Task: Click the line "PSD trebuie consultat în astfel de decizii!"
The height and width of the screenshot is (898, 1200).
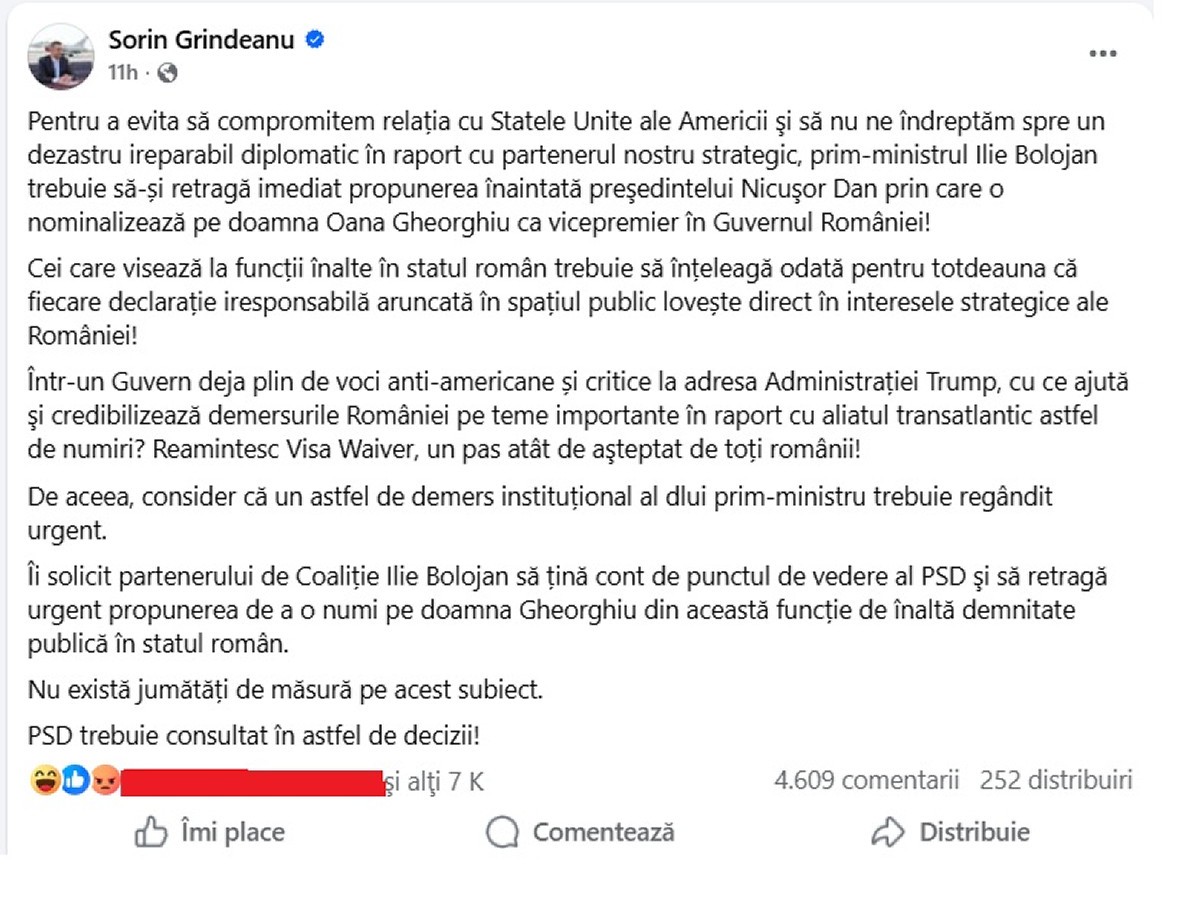Action: [x=255, y=737]
